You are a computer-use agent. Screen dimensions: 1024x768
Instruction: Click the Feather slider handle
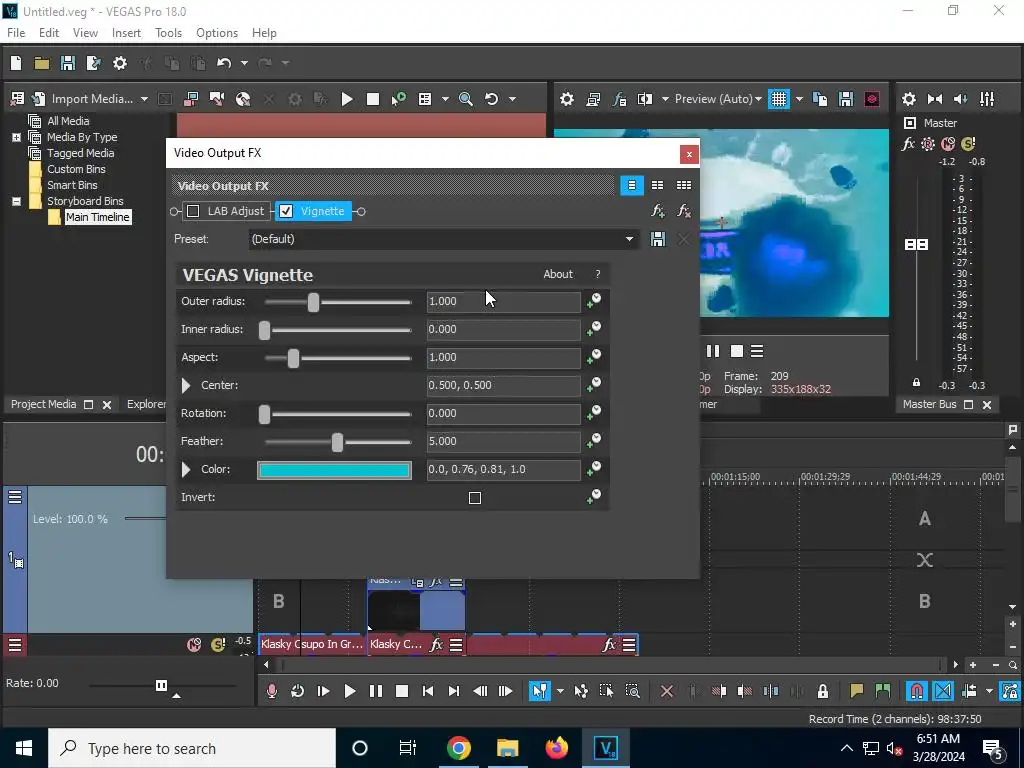tap(337, 442)
